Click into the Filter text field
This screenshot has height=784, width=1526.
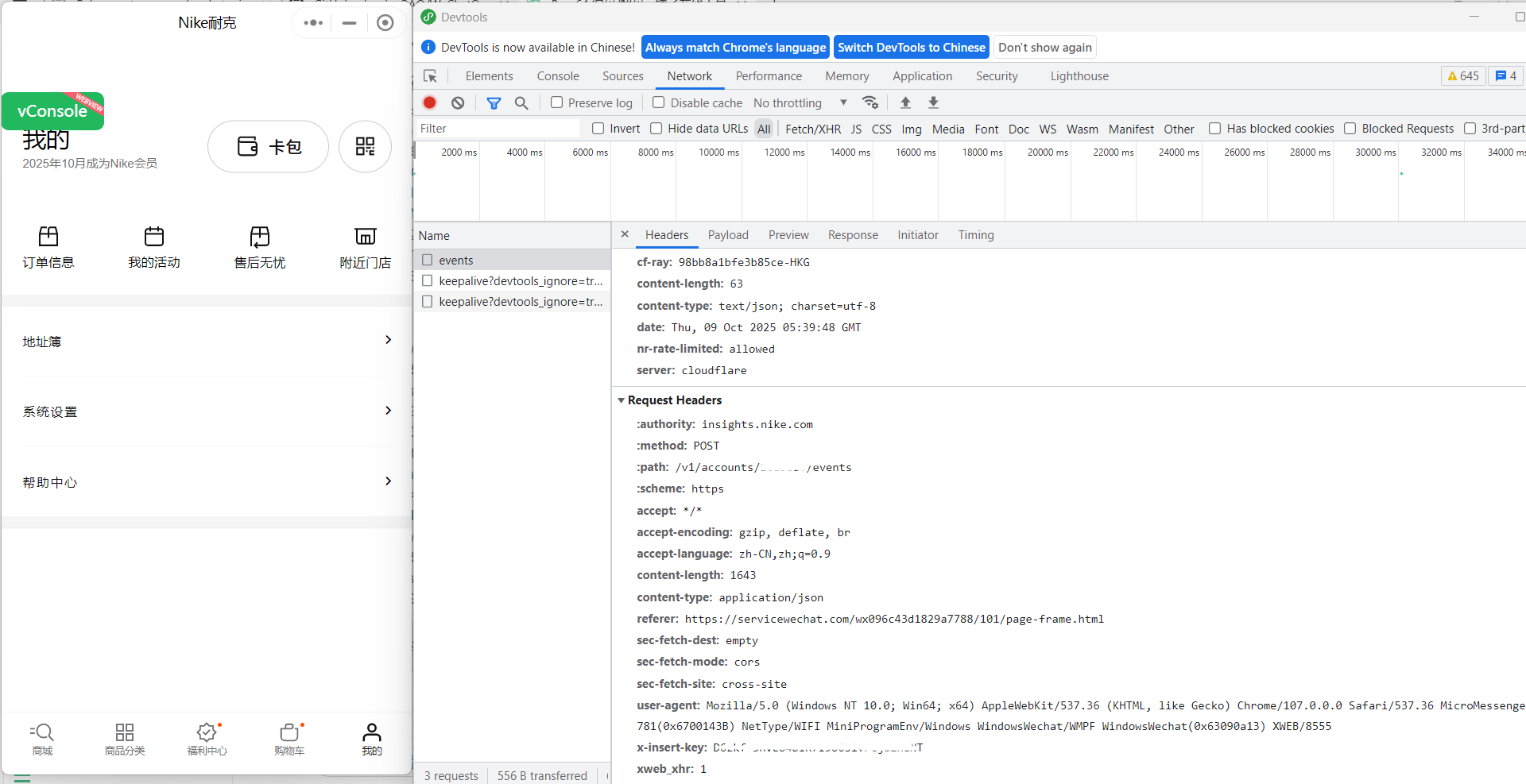click(x=497, y=129)
